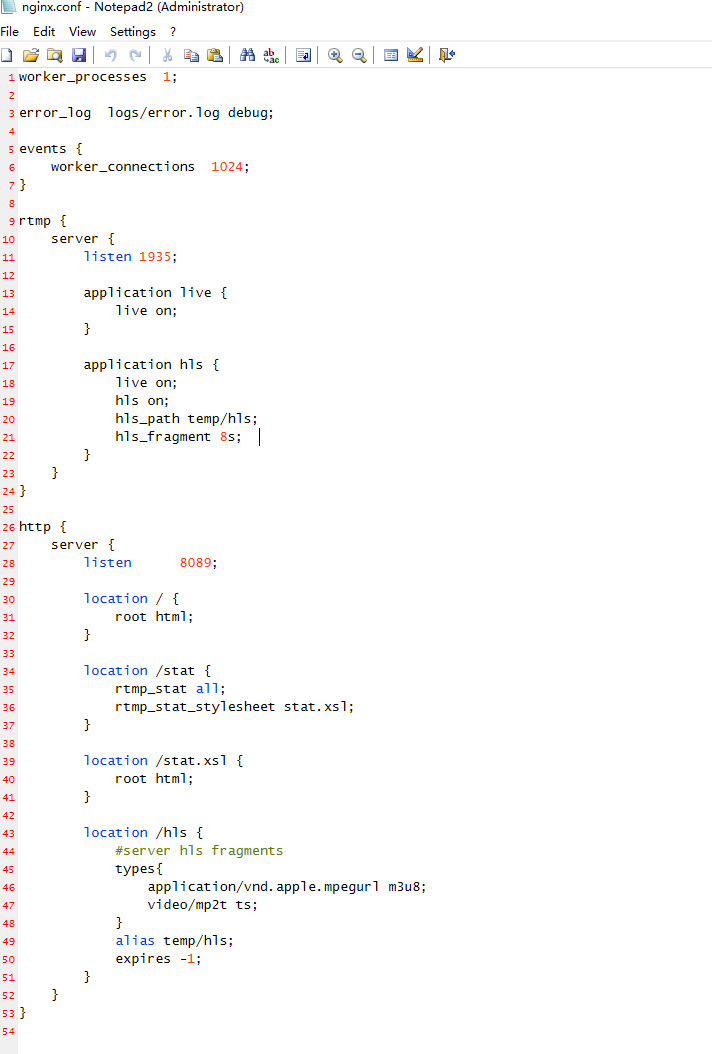
Task: Click 'location /hls {' on line 43
Action: click(x=143, y=832)
